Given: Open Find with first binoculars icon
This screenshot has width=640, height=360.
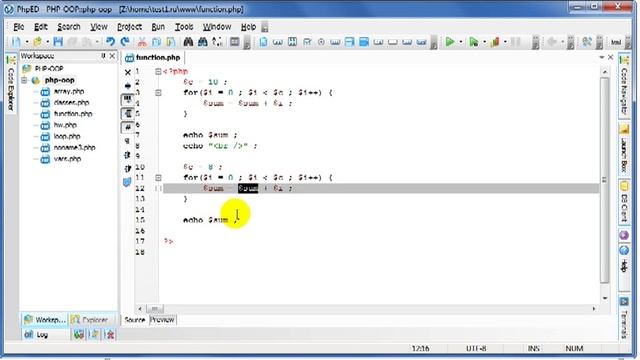Looking at the screenshot, I should tap(188, 42).
